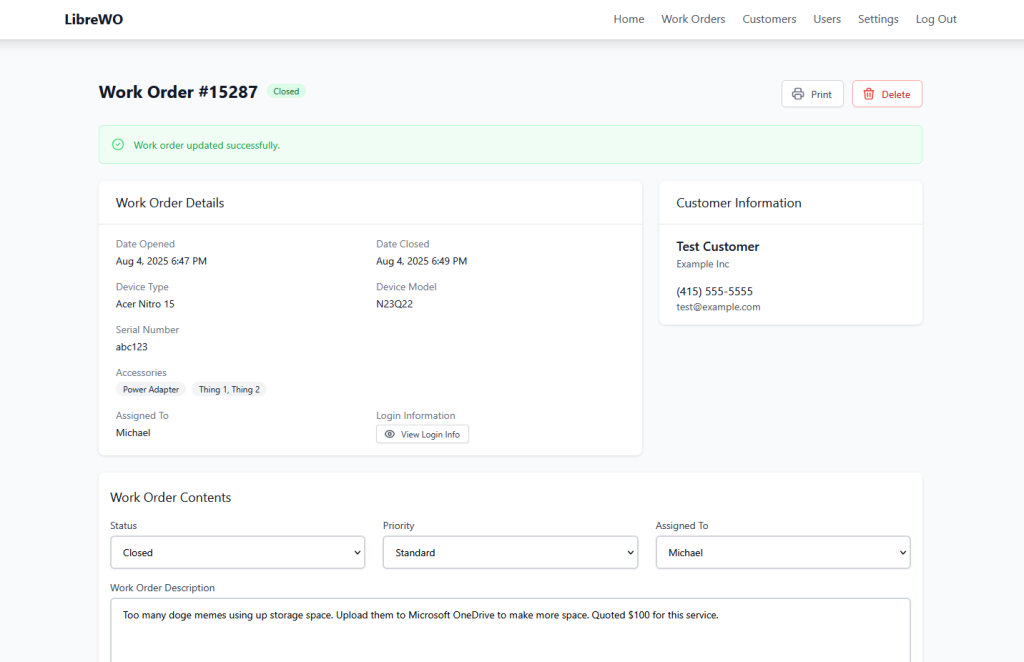Click the eye icon on View Login Info
Image resolution: width=1024 pixels, height=662 pixels.
(389, 433)
